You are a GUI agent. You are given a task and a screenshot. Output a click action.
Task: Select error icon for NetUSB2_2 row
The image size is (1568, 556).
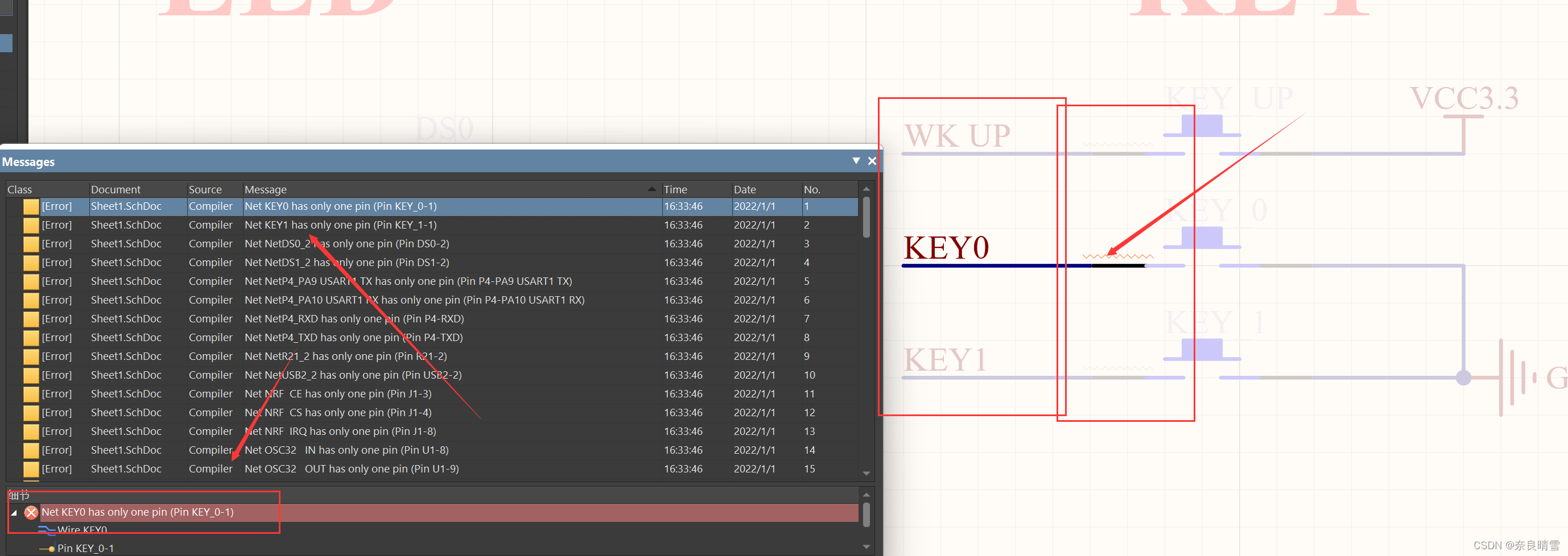pos(31,375)
